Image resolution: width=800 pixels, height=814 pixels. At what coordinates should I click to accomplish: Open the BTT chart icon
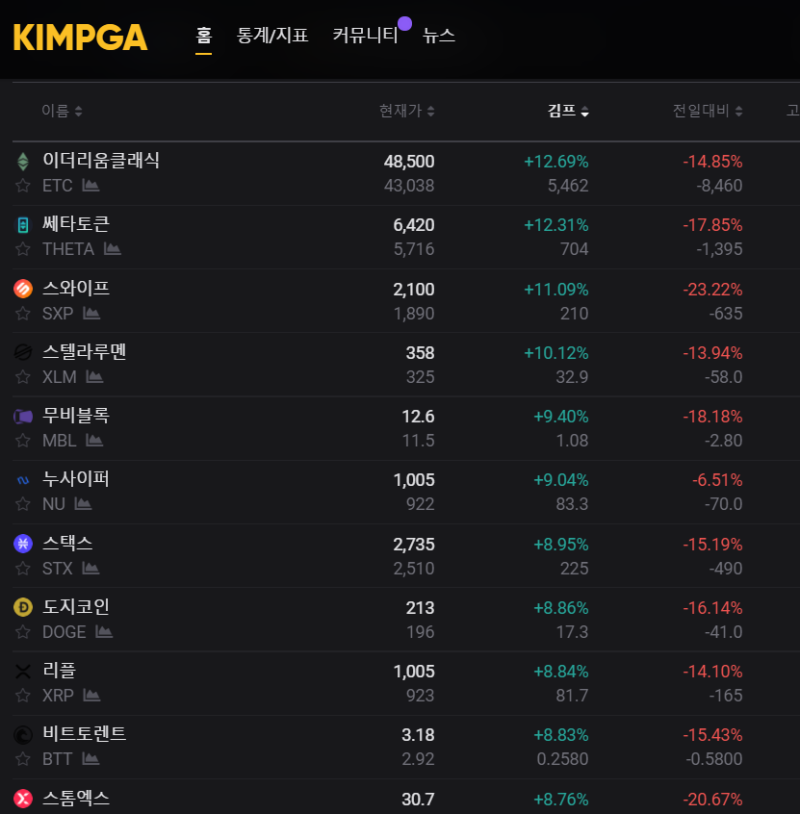click(90, 758)
